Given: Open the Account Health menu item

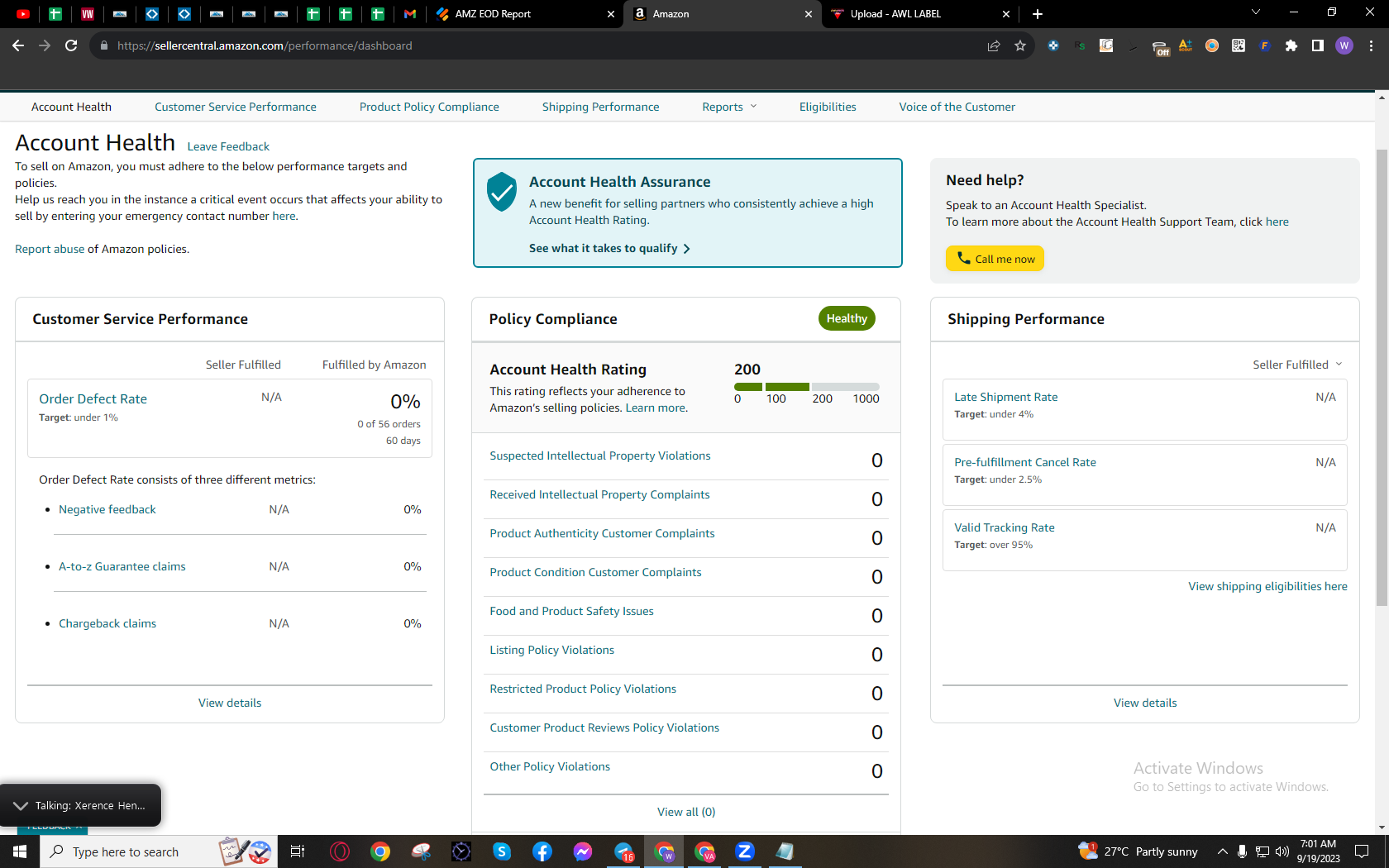Looking at the screenshot, I should (71, 107).
